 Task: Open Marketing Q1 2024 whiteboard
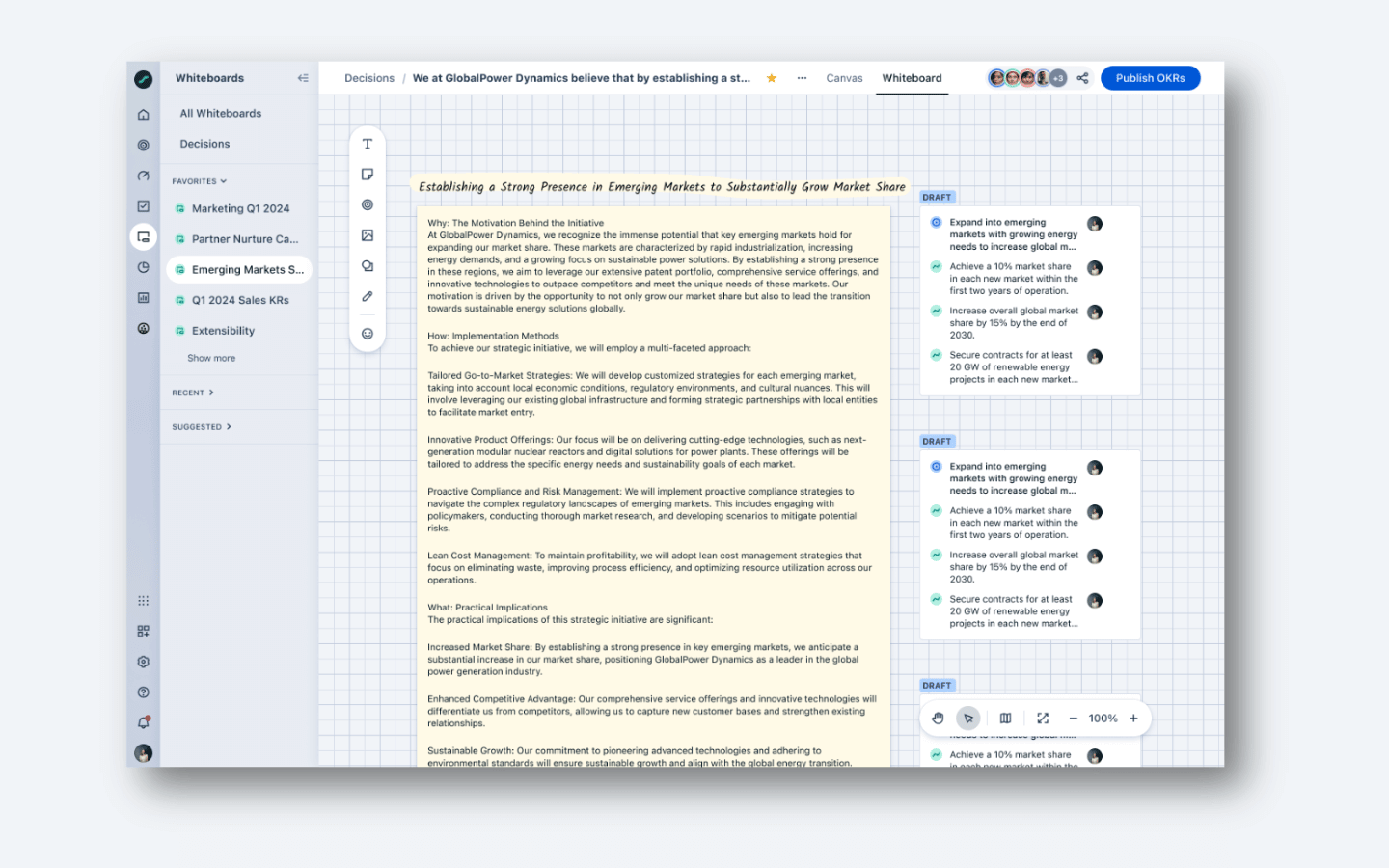click(x=238, y=208)
